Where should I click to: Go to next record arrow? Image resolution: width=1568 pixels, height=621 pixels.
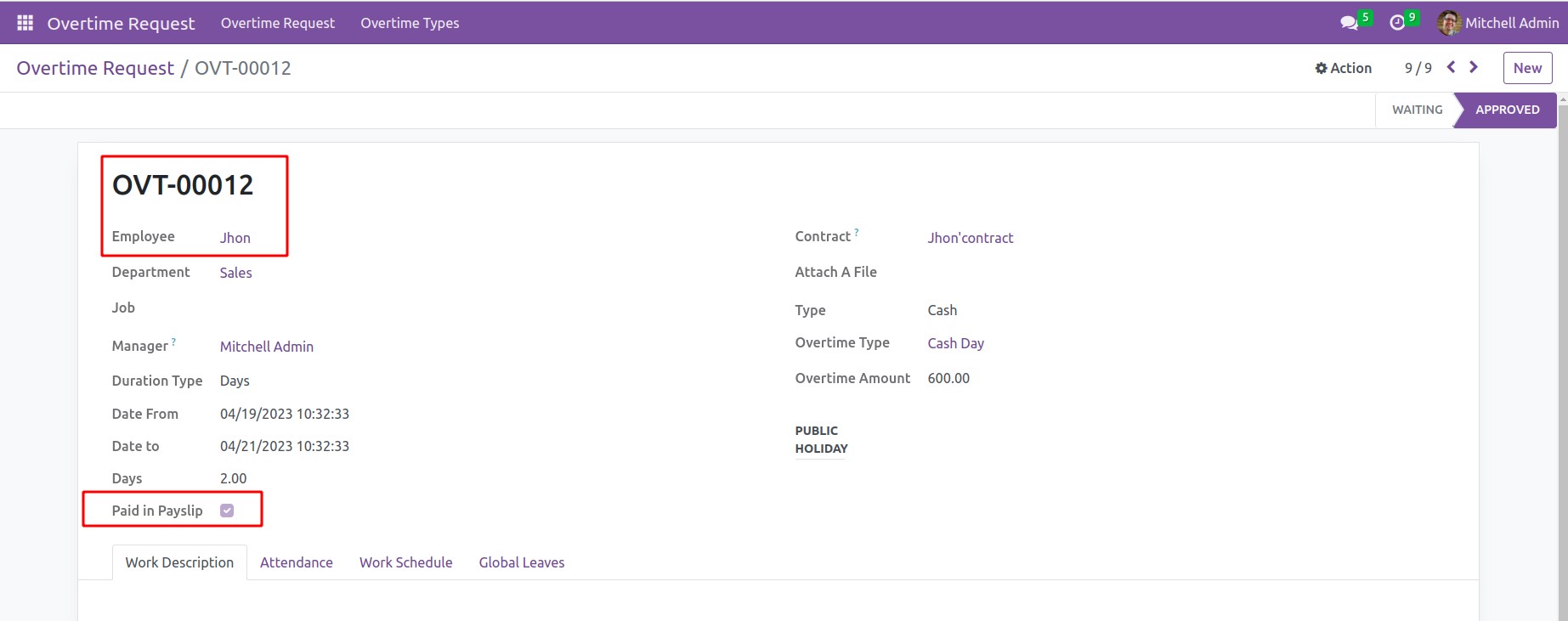coord(1474,67)
